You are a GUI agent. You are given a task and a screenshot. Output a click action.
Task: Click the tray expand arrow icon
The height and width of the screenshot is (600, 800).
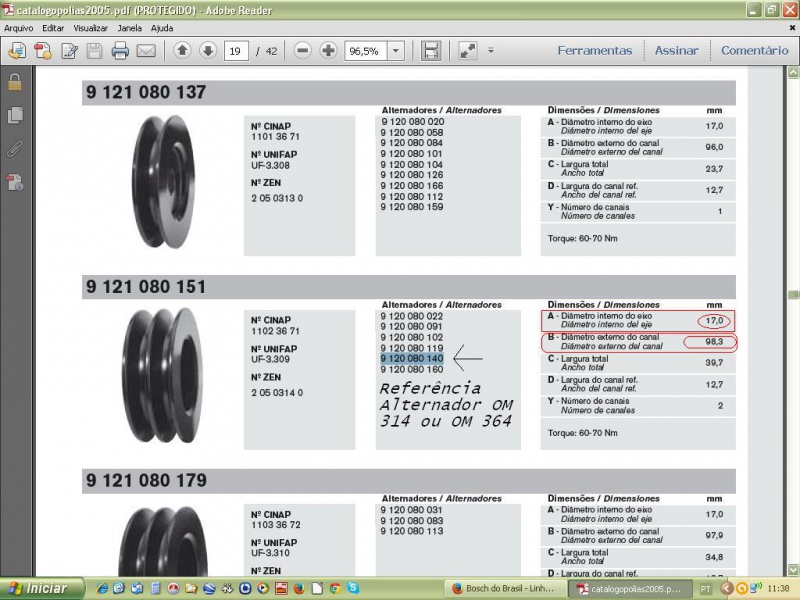(x=727, y=588)
